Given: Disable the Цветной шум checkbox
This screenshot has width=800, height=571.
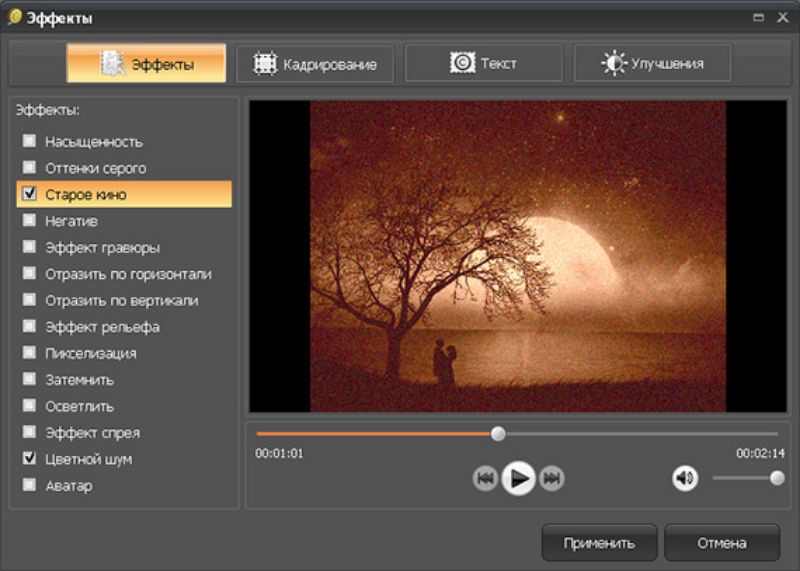Looking at the screenshot, I should point(30,458).
